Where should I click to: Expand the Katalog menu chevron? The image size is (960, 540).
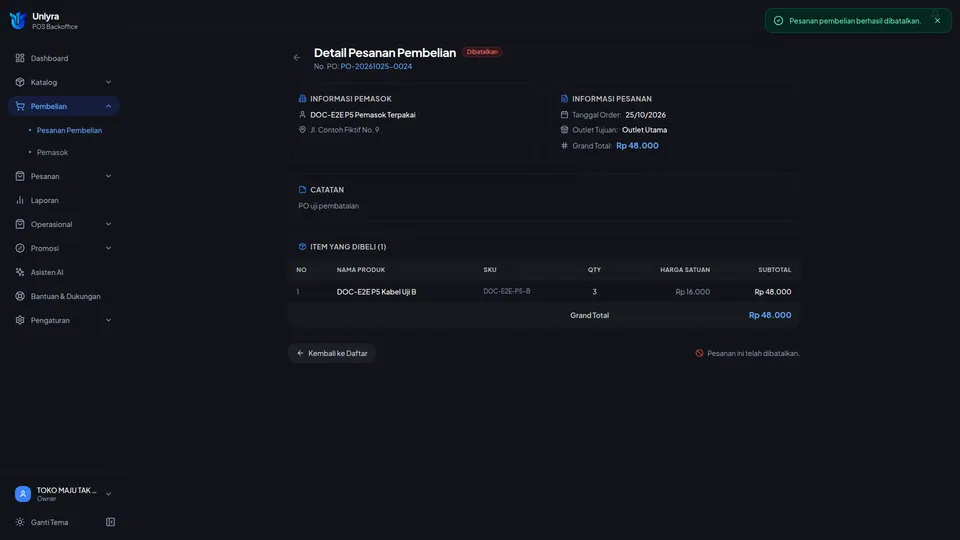click(x=108, y=82)
